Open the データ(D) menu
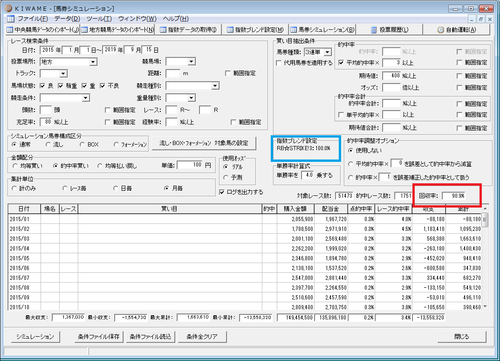Viewport: 500px width, 361px height. pos(67,19)
